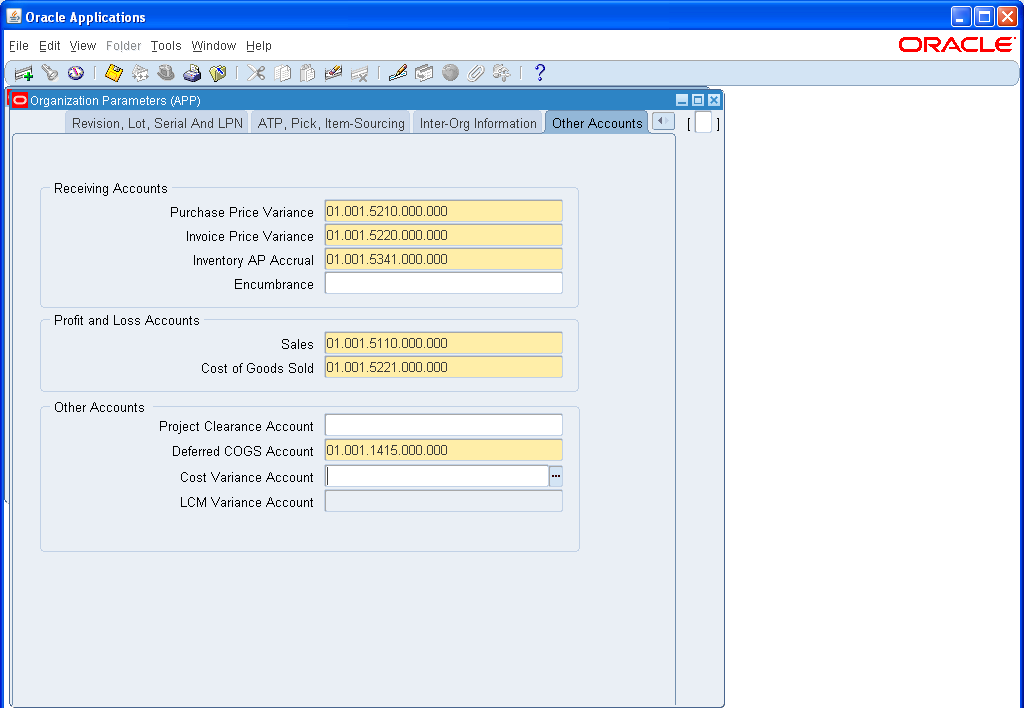This screenshot has height=708, width=1024.
Task: Select the New record toolbar icon
Action: click(22, 72)
